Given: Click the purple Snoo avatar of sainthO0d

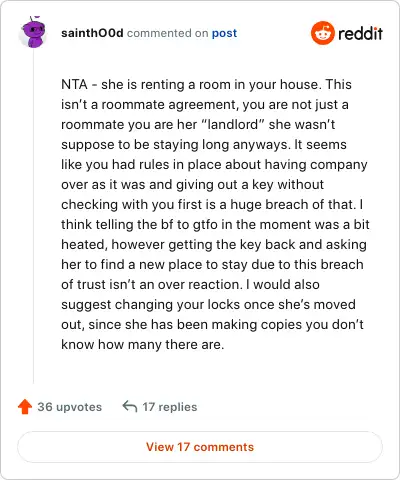Looking at the screenshot, I should (33, 32).
